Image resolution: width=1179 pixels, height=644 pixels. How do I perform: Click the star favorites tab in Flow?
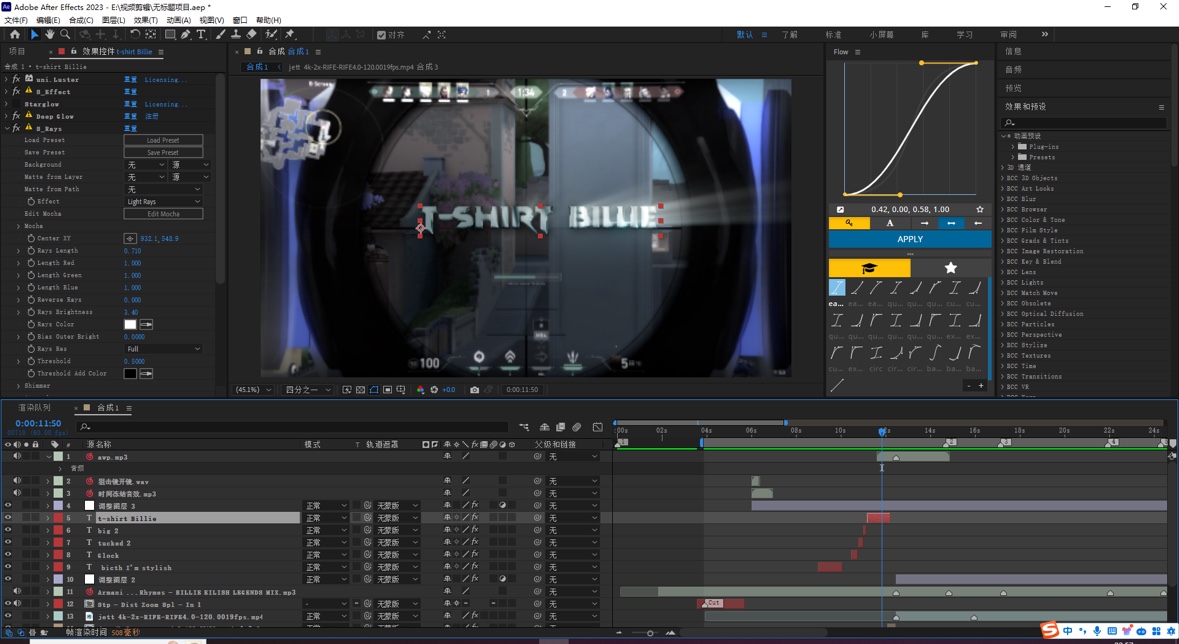(x=950, y=268)
